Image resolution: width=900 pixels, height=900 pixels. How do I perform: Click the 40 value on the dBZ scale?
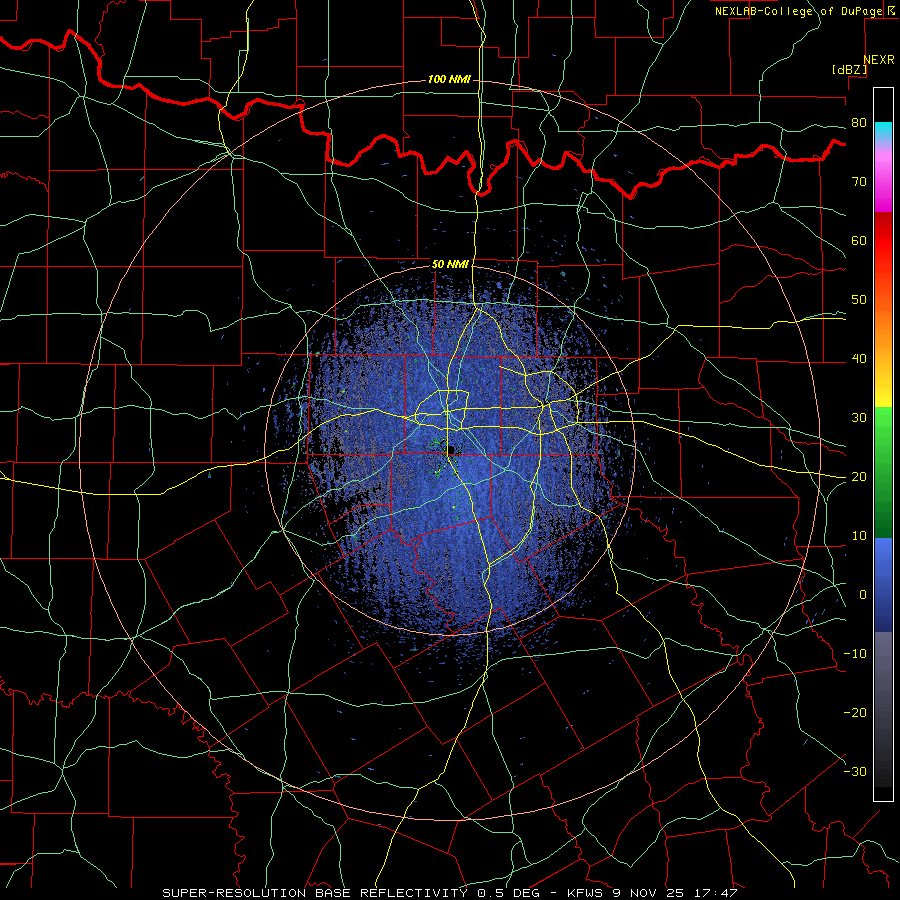pos(859,359)
